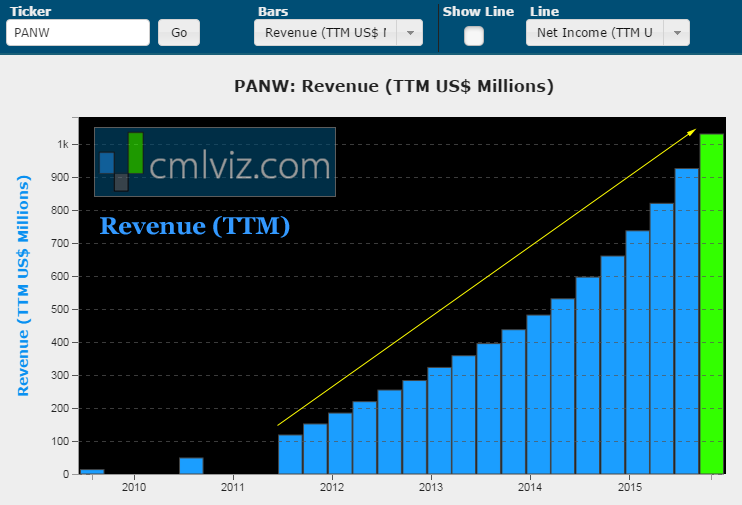Click the 2011 x-axis label
Viewport: 742px width, 505px height.
pos(233,487)
